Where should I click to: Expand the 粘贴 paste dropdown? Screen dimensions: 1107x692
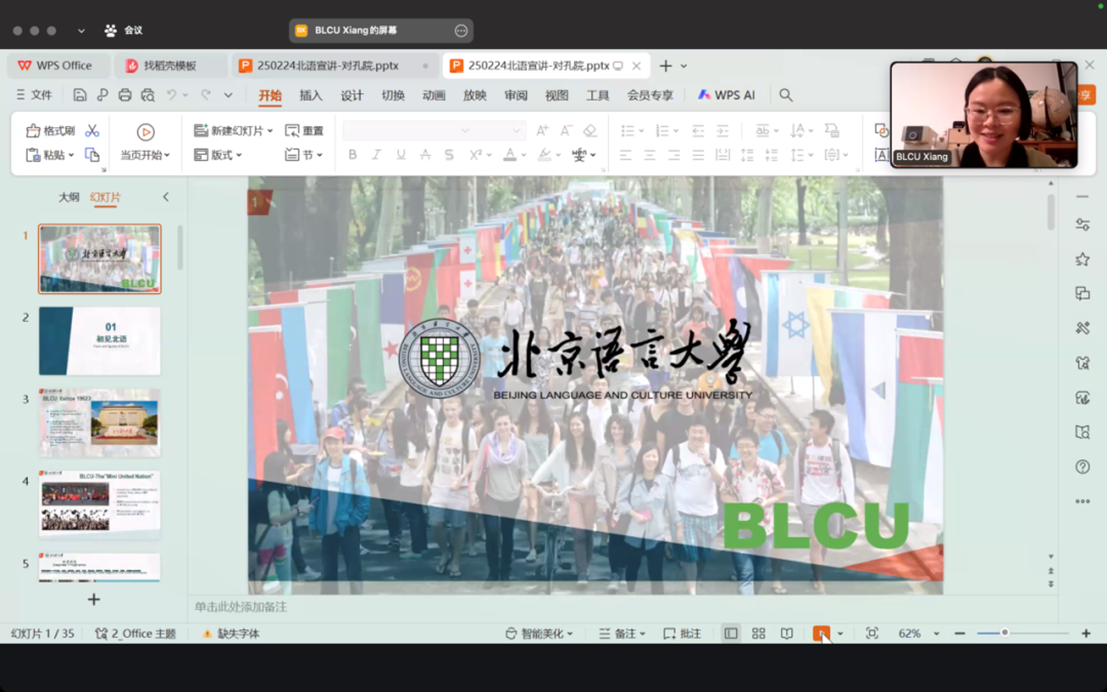pos(71,155)
